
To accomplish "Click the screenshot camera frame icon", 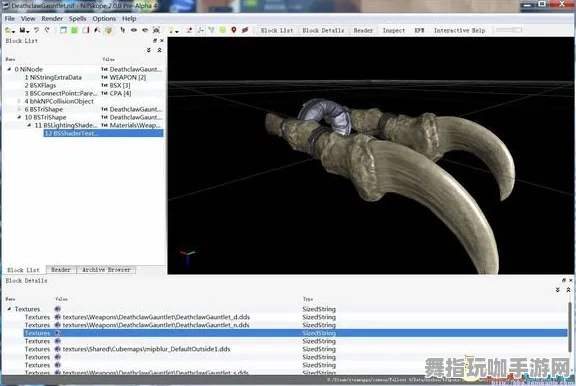I will coord(156,30).
